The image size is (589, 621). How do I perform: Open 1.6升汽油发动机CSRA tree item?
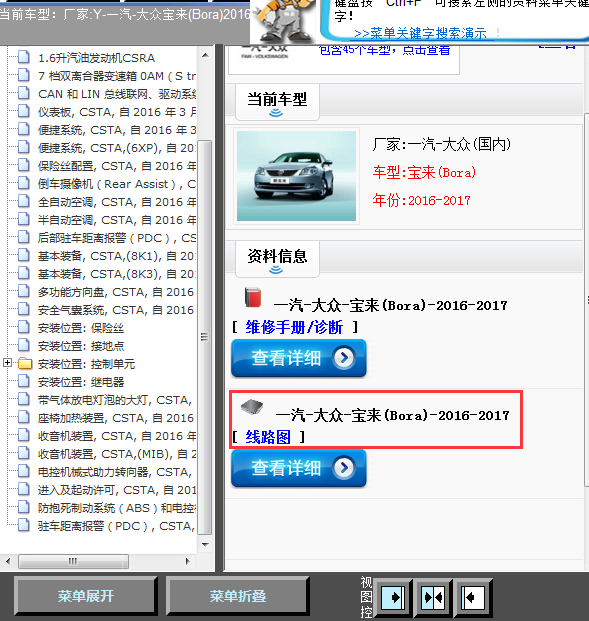pos(96,58)
